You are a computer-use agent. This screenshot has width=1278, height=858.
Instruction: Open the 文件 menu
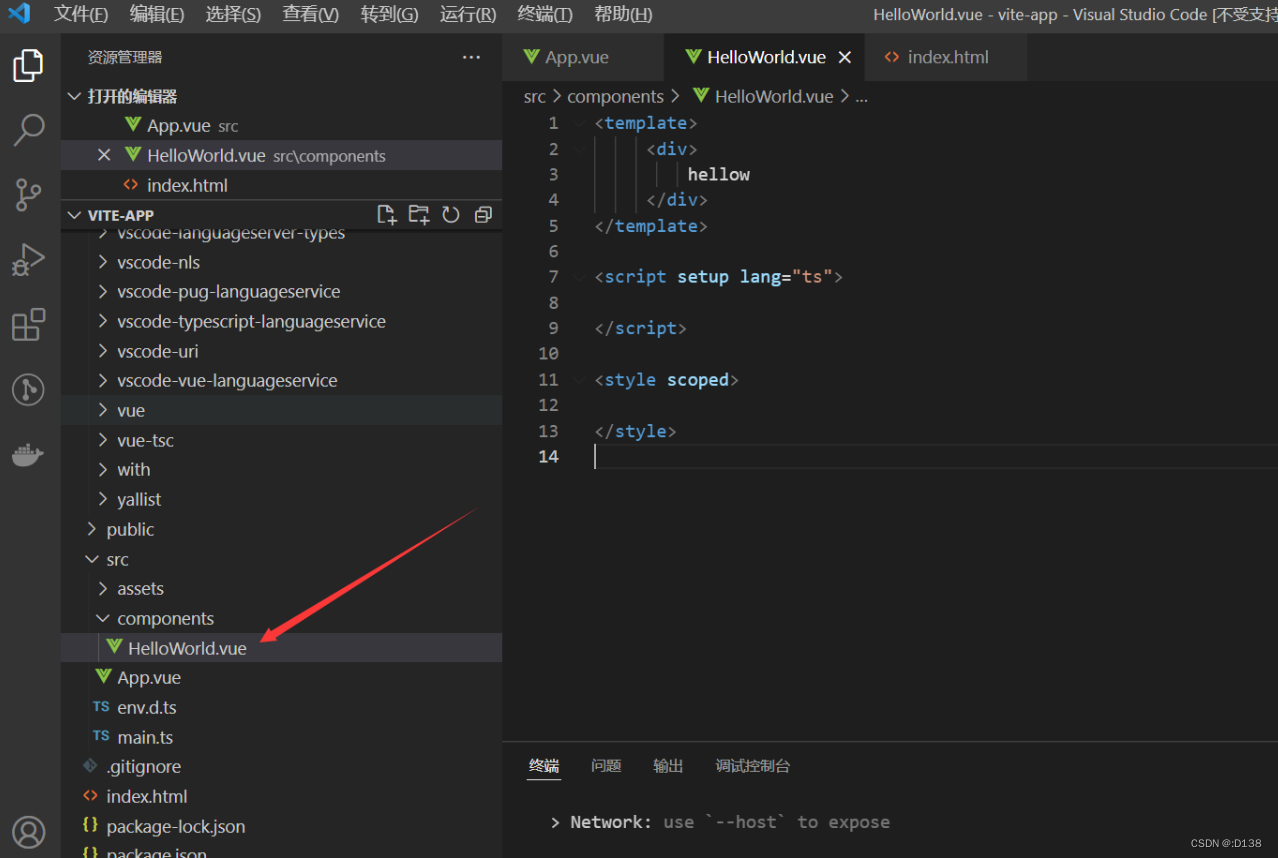click(x=81, y=14)
